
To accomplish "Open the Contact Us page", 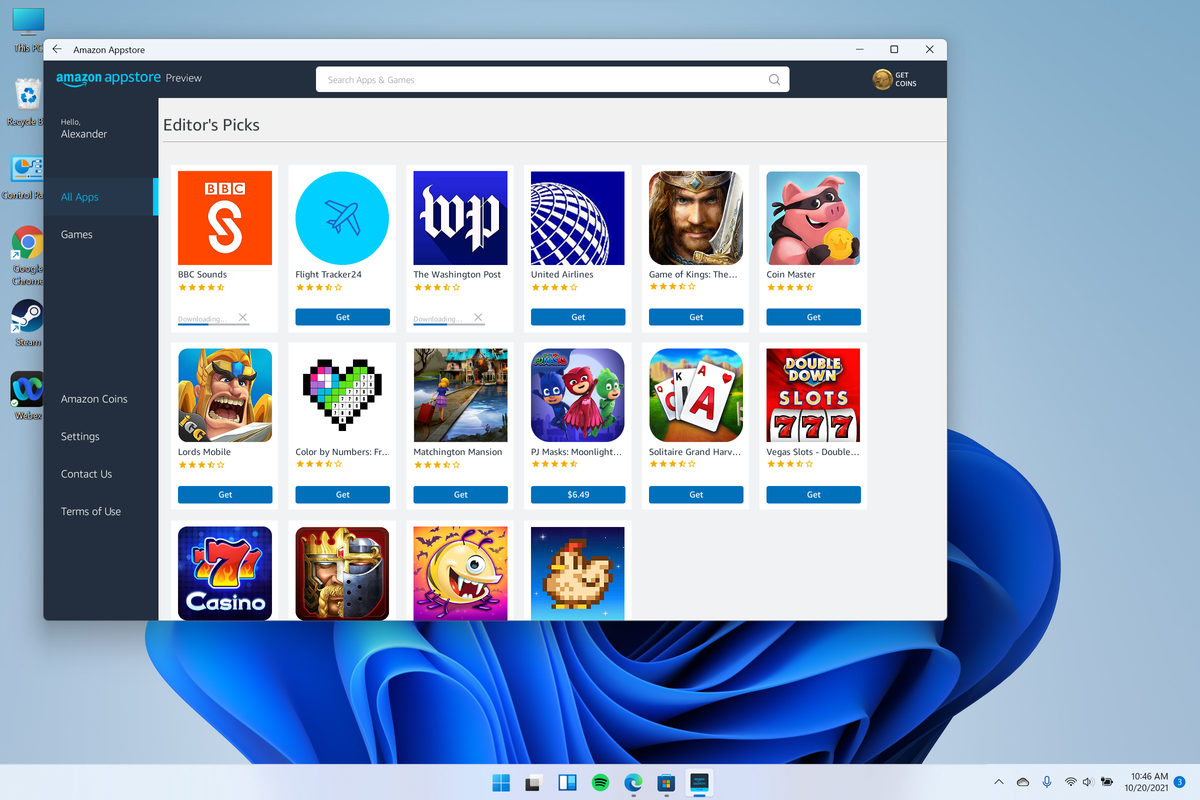I will click(x=86, y=473).
